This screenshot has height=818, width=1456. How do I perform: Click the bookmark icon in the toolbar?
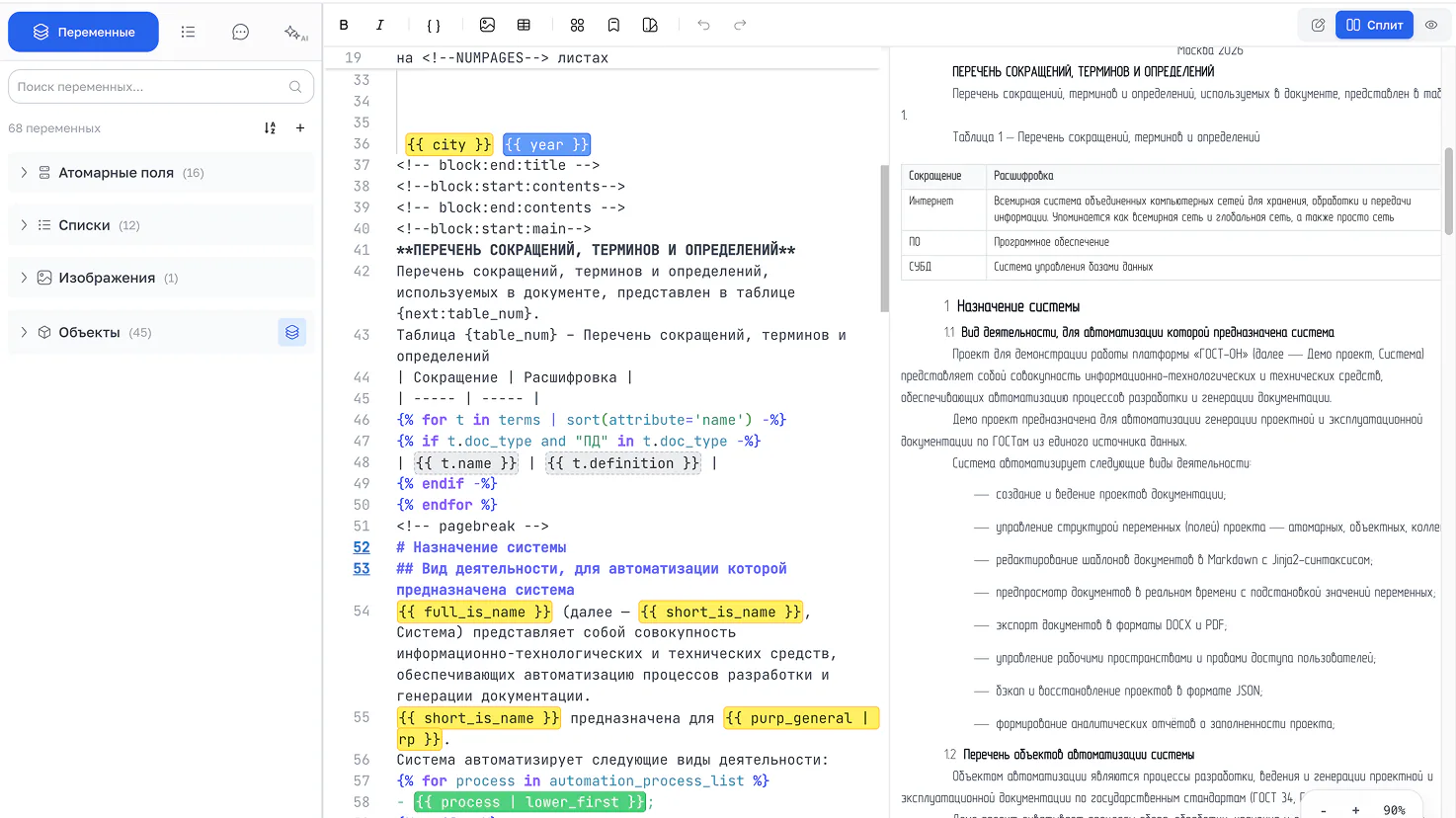click(x=613, y=25)
